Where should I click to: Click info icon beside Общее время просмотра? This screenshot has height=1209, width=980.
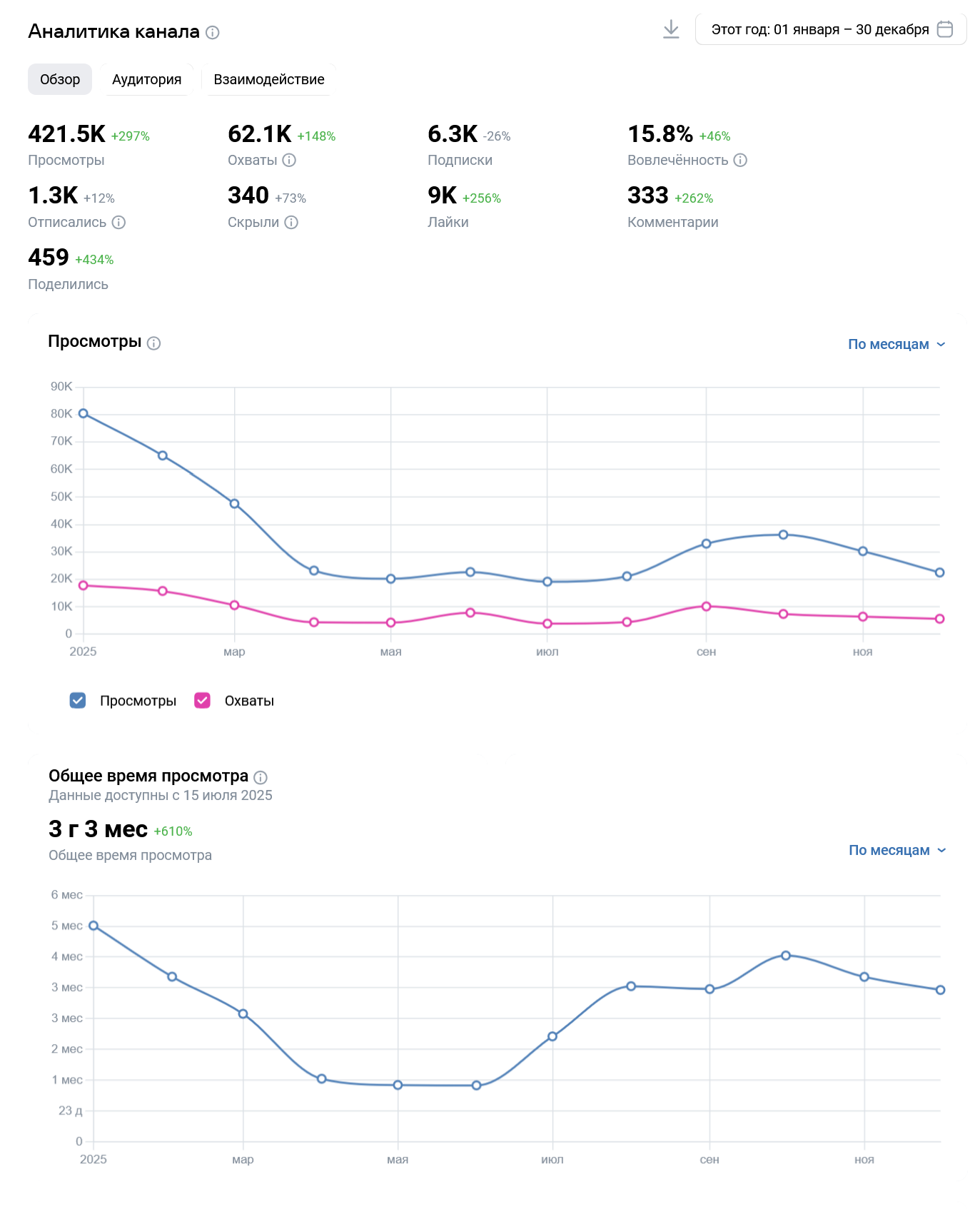click(x=261, y=777)
